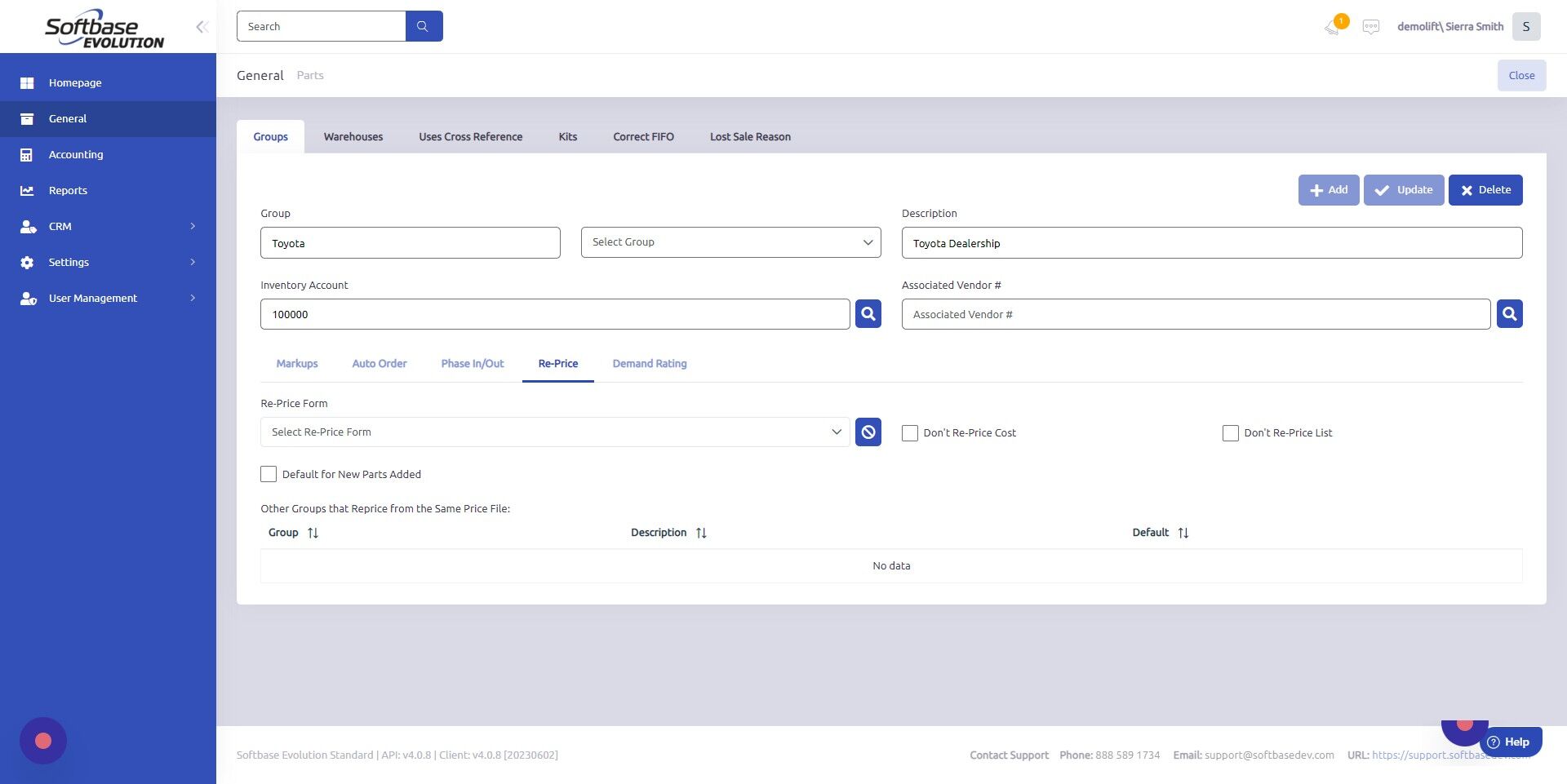Viewport: 1567px width, 784px height.
Task: Select the Groups tab
Action: click(x=270, y=137)
